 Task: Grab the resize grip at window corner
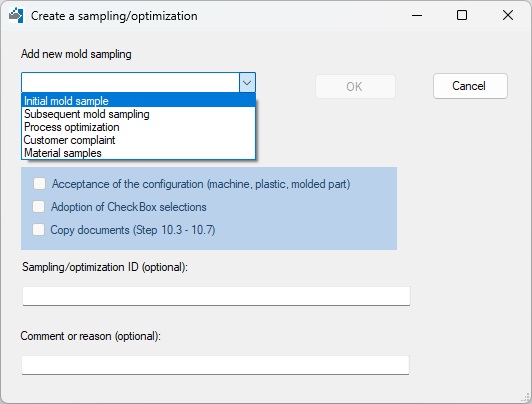(x=526, y=397)
